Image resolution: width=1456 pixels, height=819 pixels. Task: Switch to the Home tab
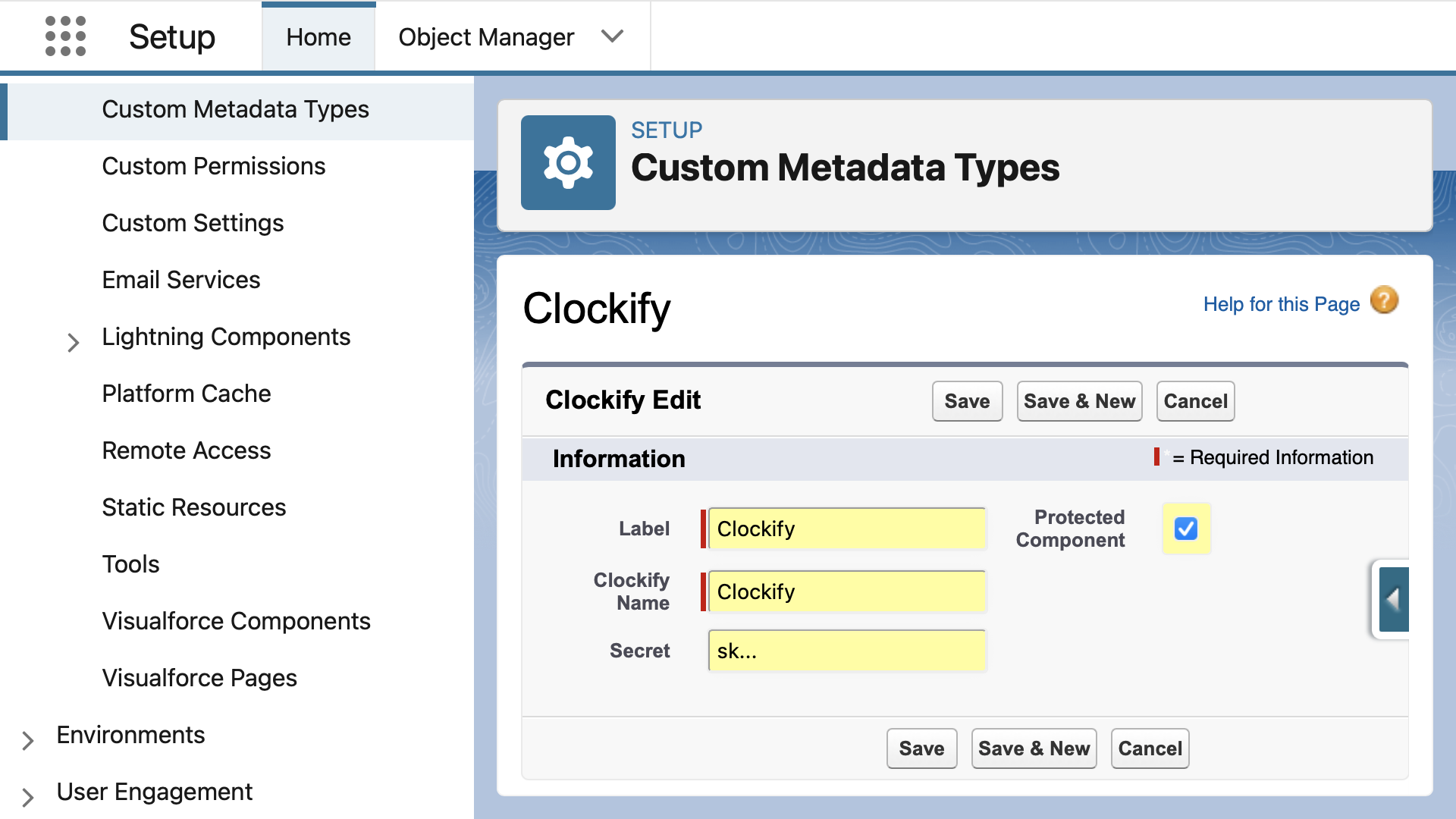click(318, 37)
